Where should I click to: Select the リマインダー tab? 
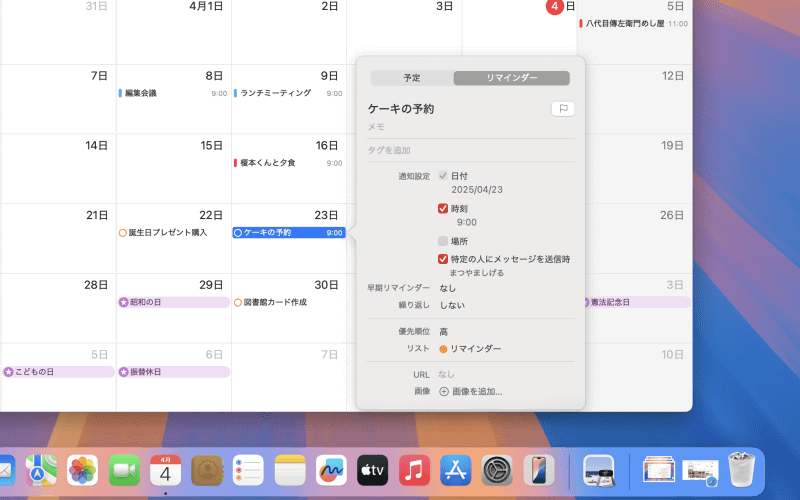512,78
